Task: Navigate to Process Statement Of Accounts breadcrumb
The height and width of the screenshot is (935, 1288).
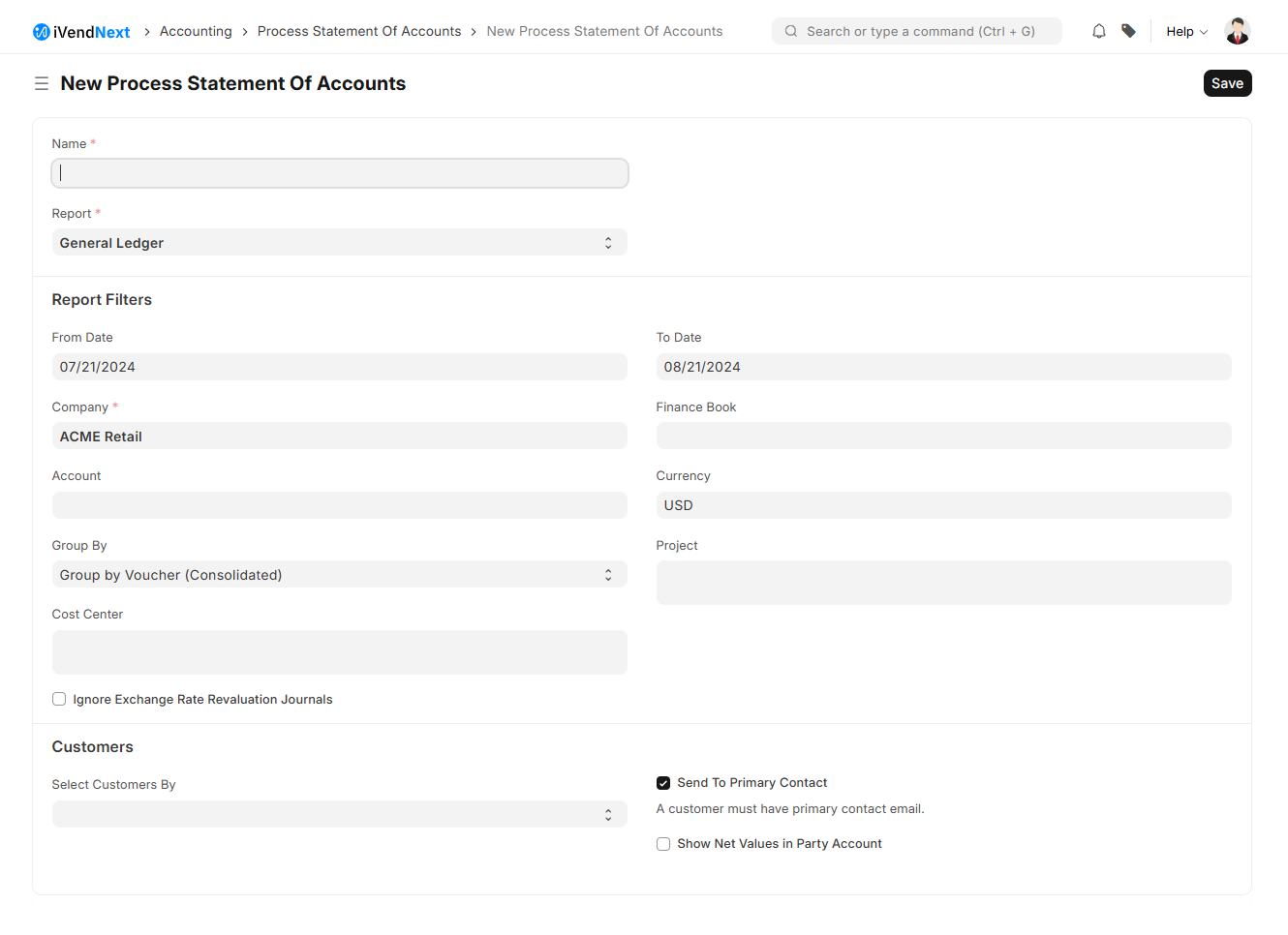Action: pyautogui.click(x=358, y=30)
